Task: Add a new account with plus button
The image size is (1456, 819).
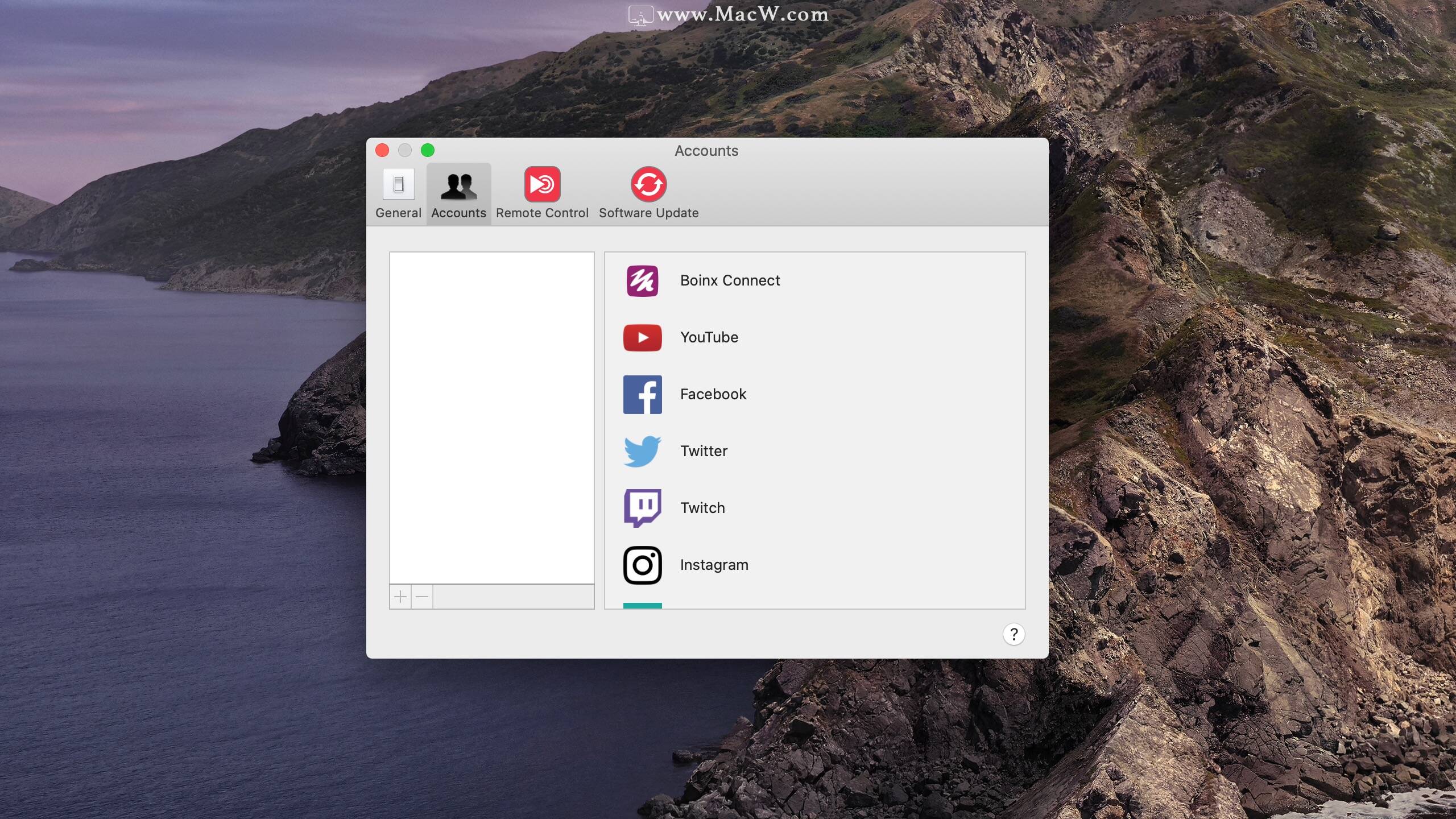Action: 400,597
